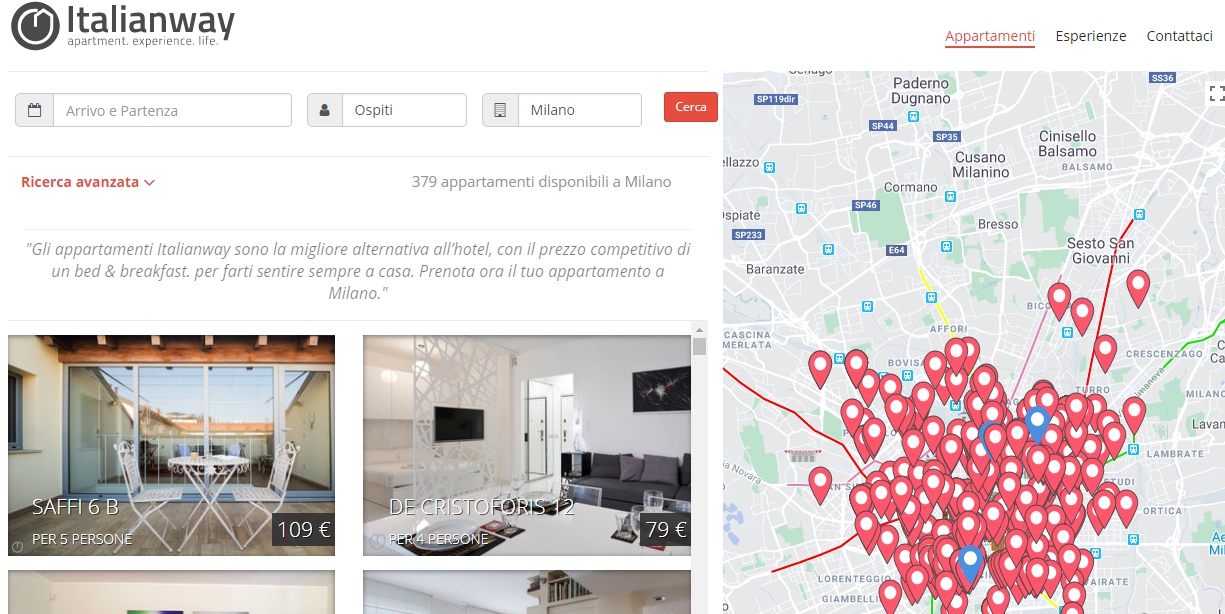Click the calendar icon beside Arrivo e Partenza
The height and width of the screenshot is (614, 1225).
[x=35, y=110]
